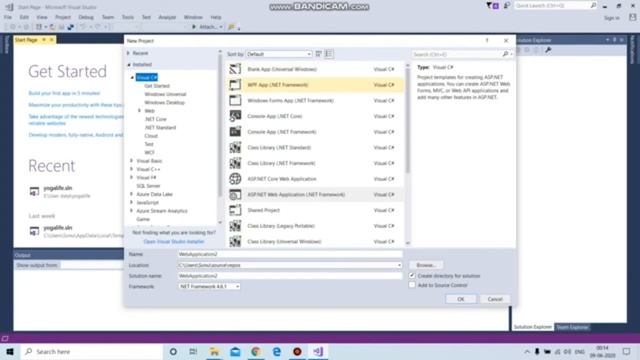Click the template list vertical scrollbar
This screenshot has width=640, height=360.
pyautogui.click(x=407, y=153)
